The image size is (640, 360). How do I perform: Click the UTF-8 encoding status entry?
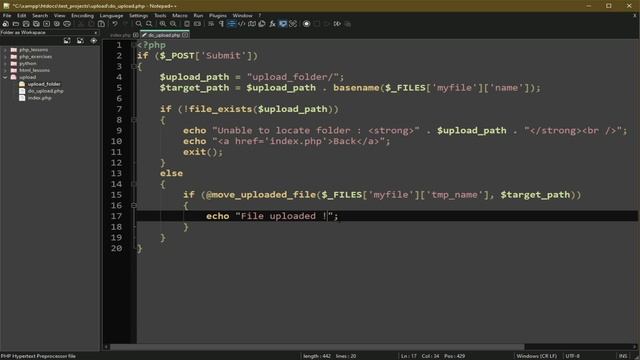click(572, 356)
